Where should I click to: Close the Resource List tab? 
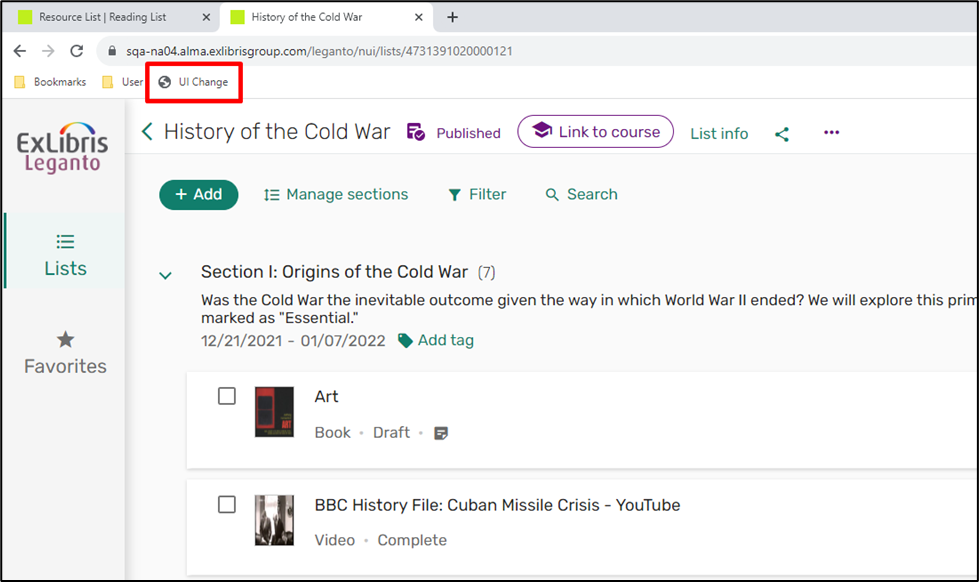(206, 17)
